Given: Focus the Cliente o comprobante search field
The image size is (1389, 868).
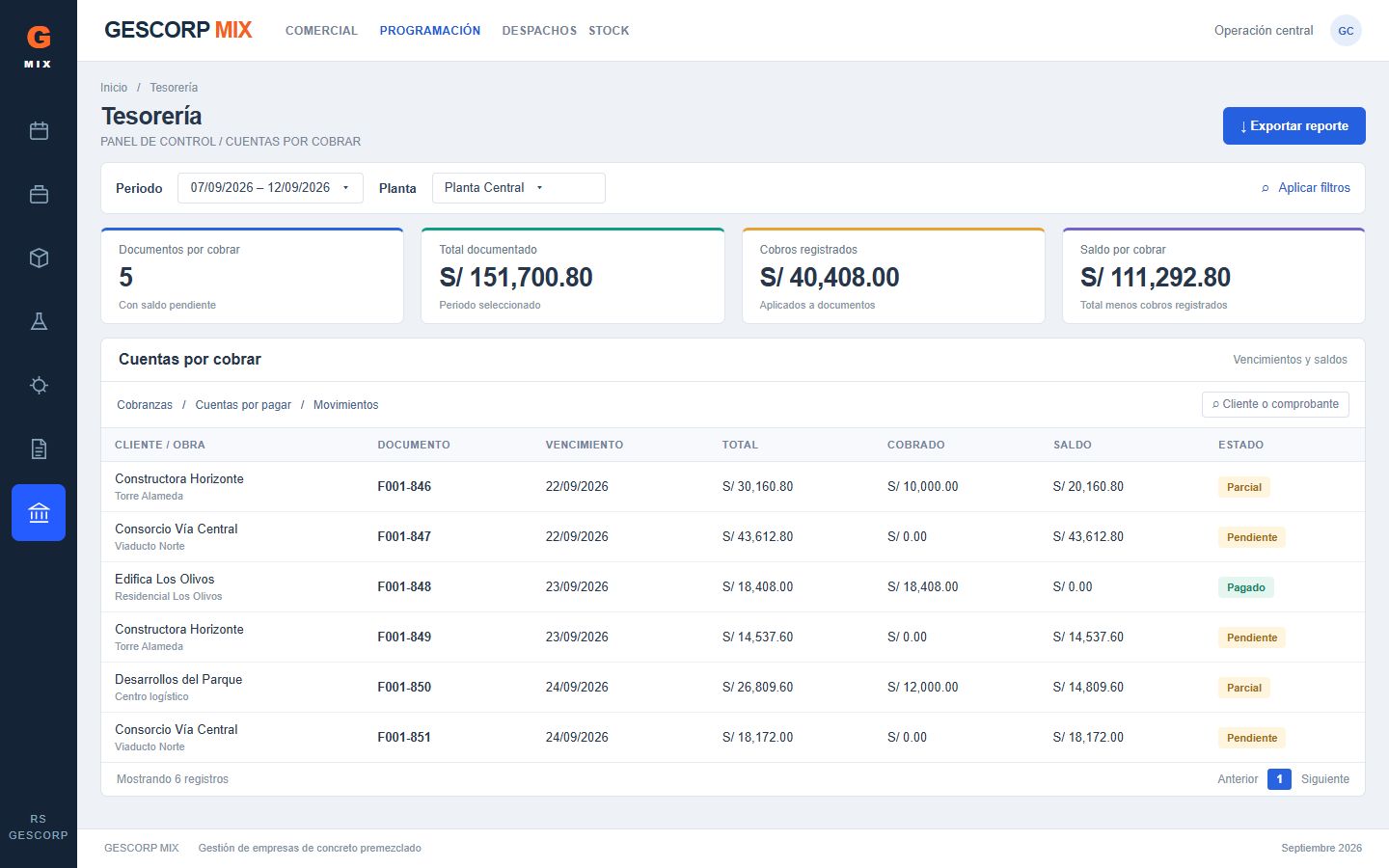Looking at the screenshot, I should coord(1275,404).
